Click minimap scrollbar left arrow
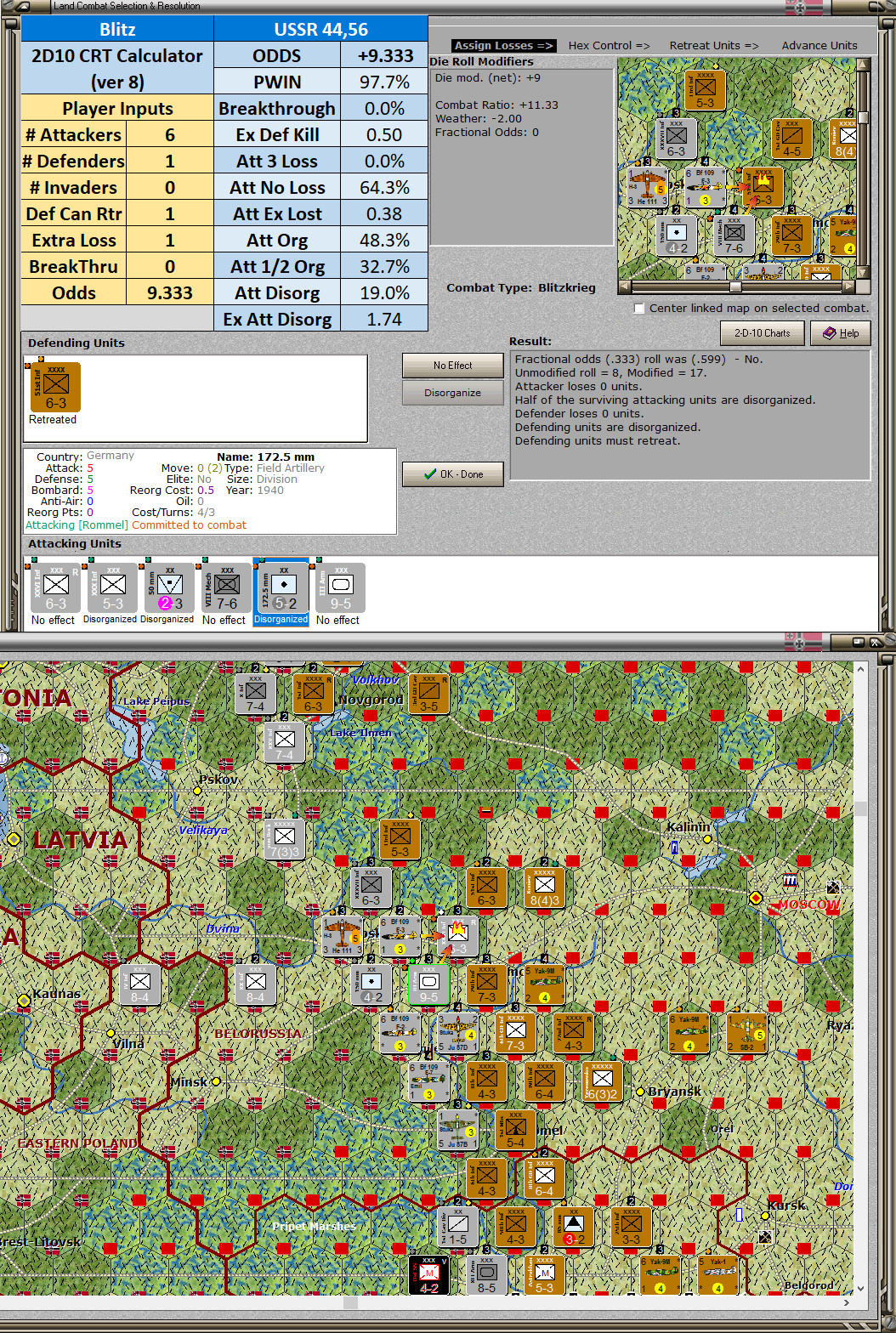This screenshot has width=896, height=1333. pos(625,286)
